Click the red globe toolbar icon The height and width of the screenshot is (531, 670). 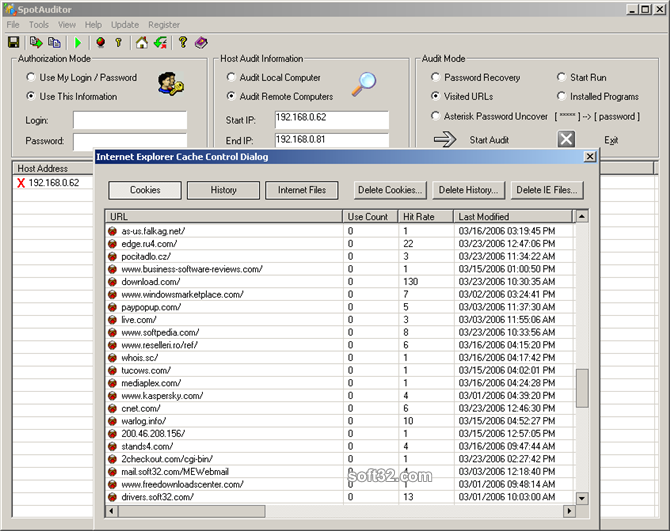(100, 42)
